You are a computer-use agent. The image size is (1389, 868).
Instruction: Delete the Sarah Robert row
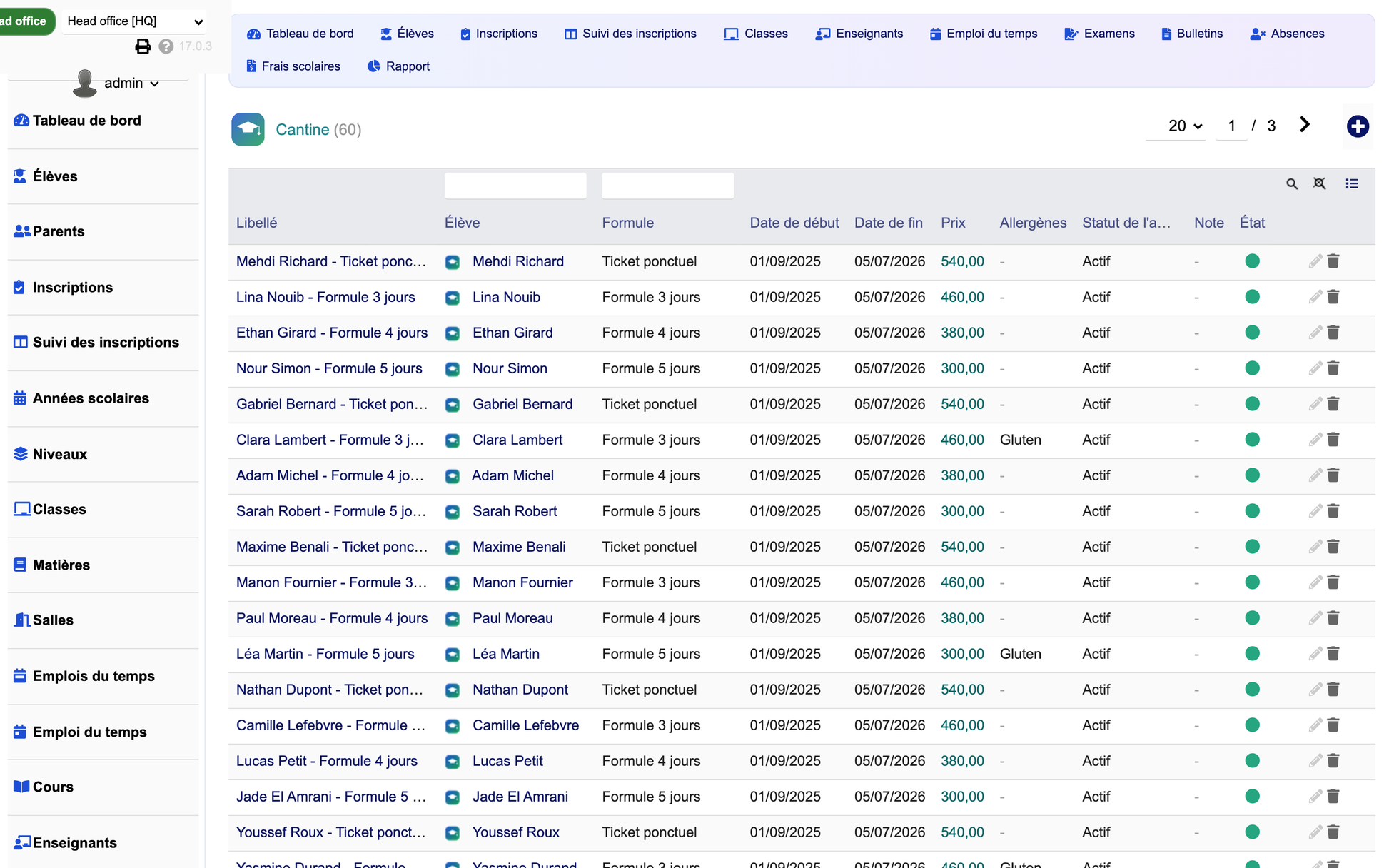[1333, 511]
